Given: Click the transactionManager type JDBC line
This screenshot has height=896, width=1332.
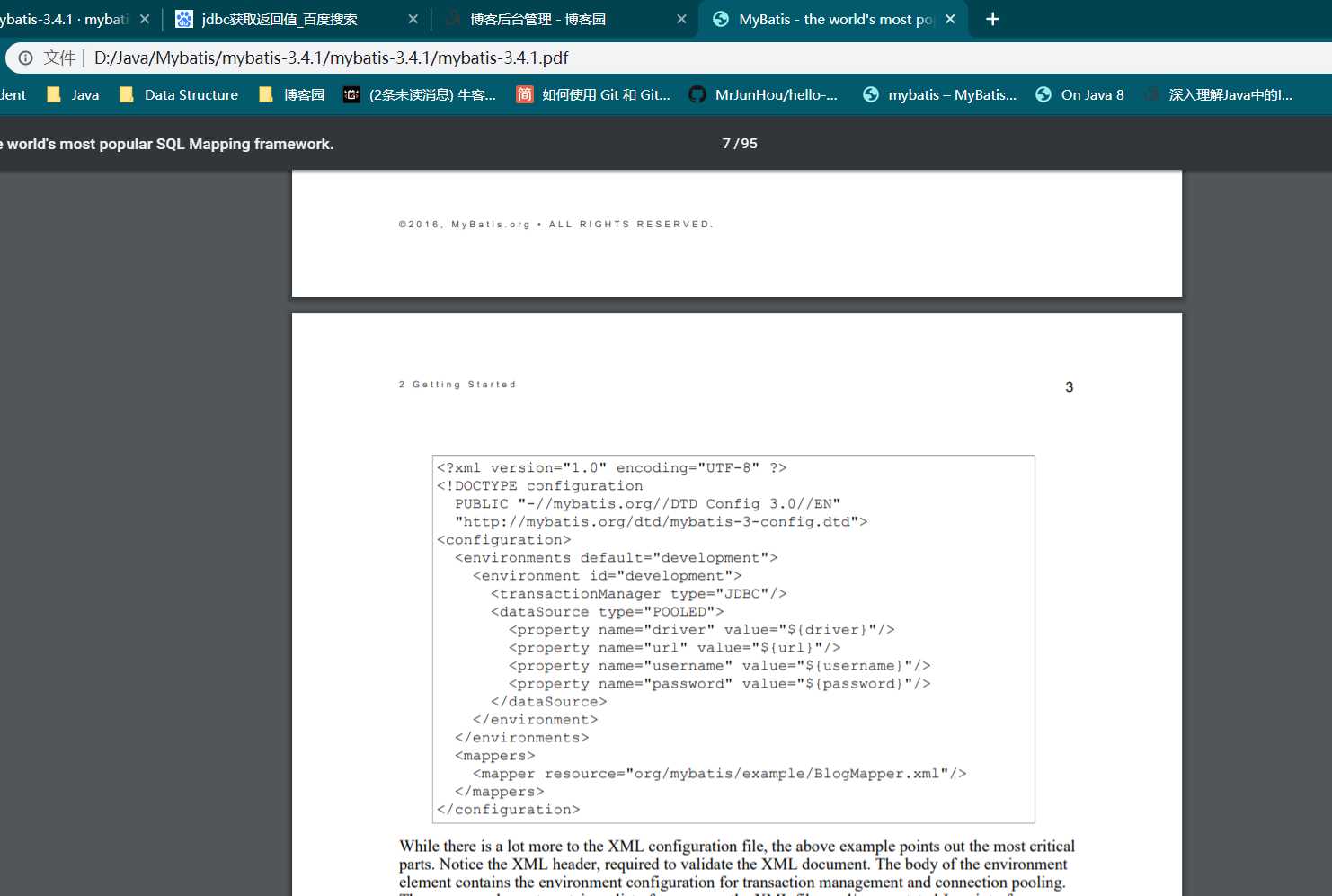Looking at the screenshot, I should pyautogui.click(x=639, y=594).
